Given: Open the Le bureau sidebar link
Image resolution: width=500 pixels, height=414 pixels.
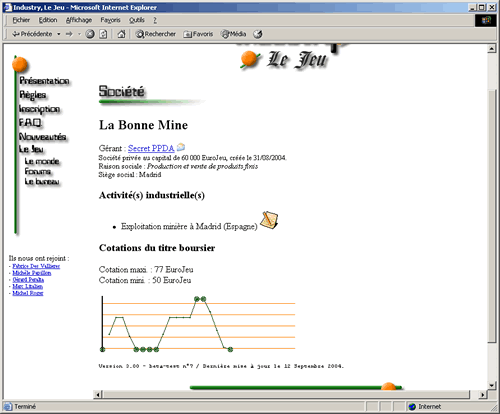Looking at the screenshot, I should (42, 182).
